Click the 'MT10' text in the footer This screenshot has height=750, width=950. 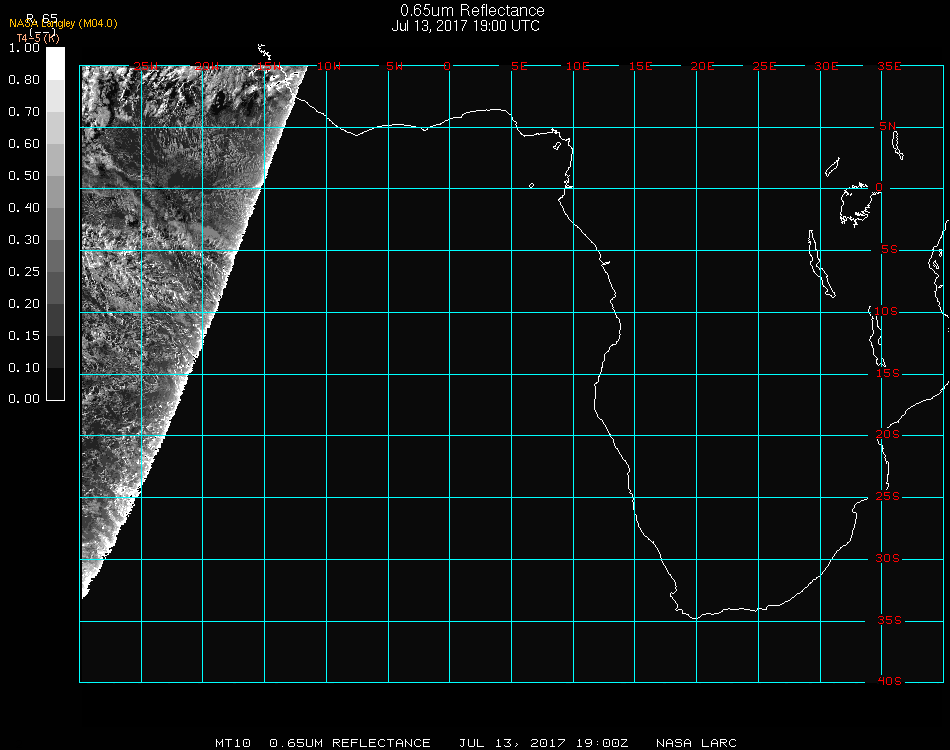pyautogui.click(x=233, y=743)
